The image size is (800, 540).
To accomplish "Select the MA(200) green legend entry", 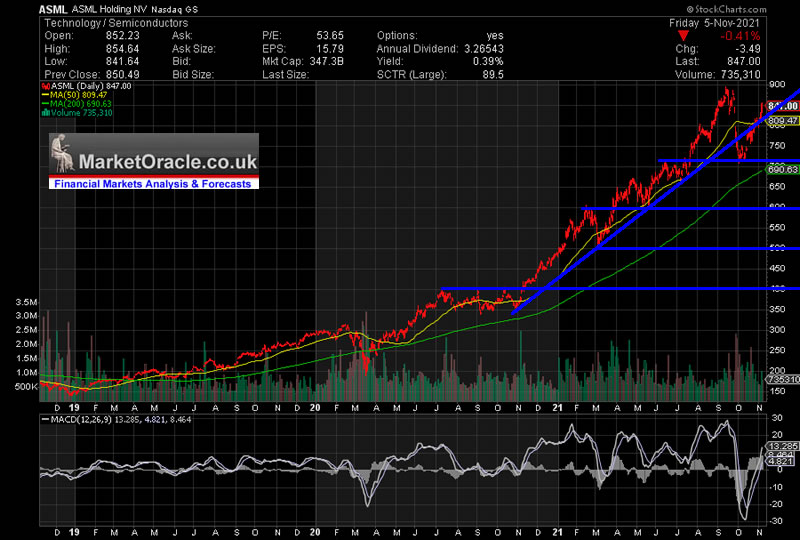I will [78, 105].
